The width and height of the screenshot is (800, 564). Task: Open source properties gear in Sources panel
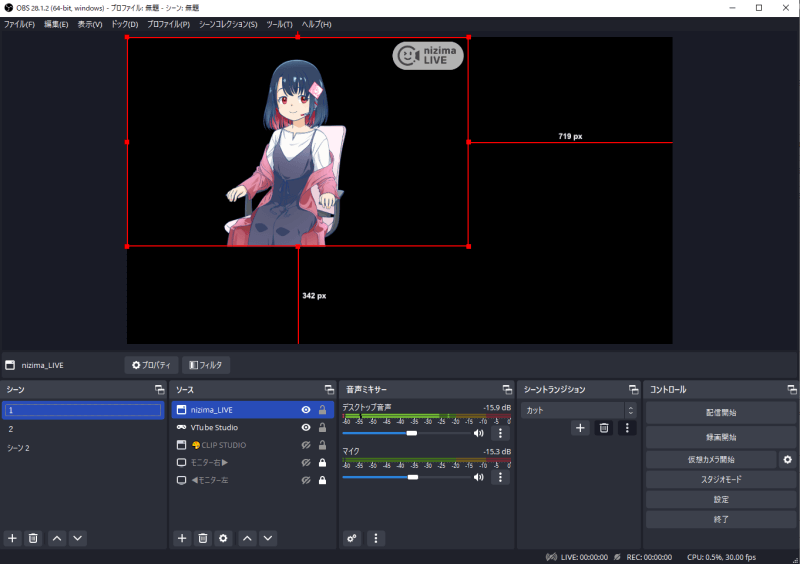[223, 538]
